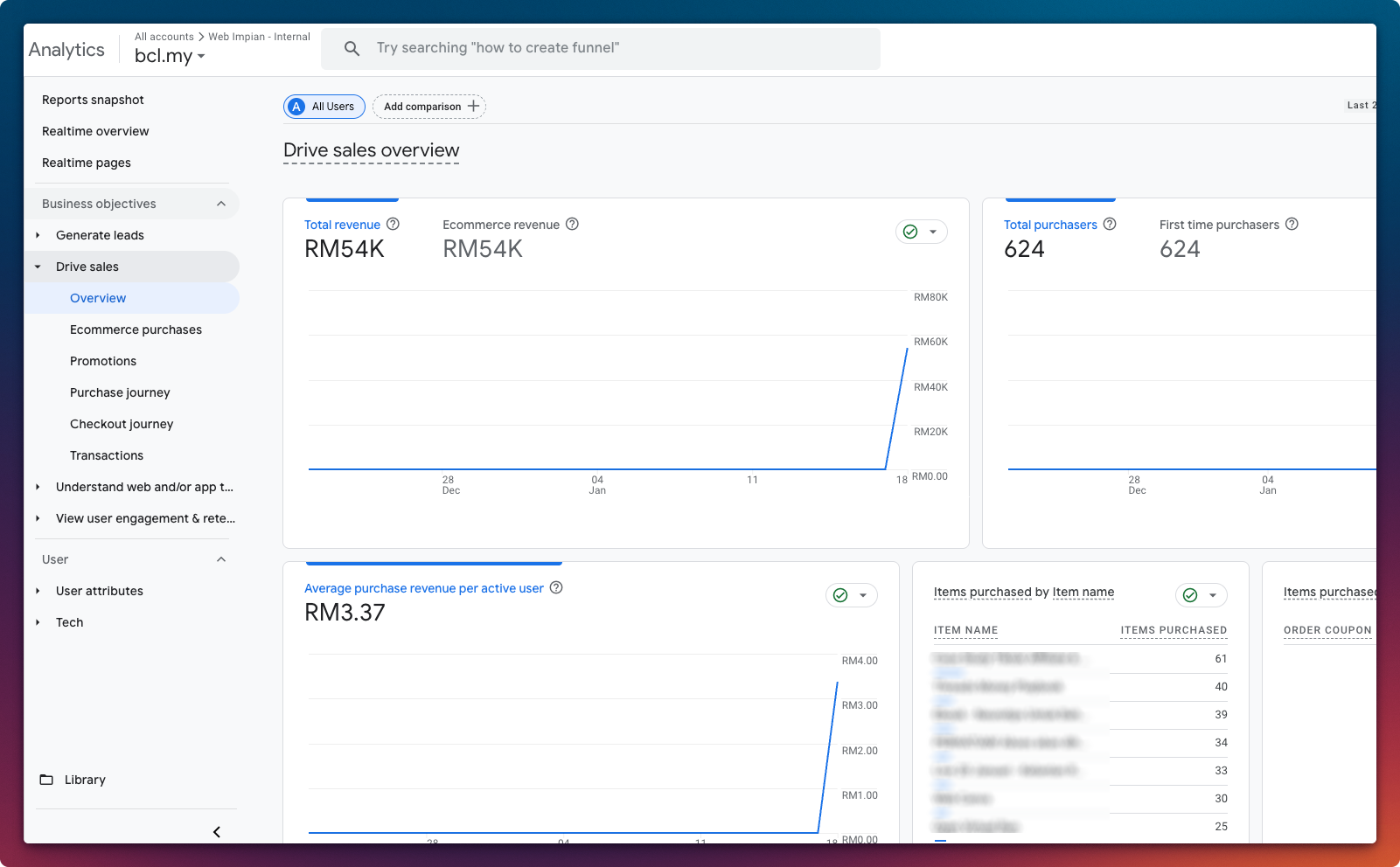
Task: Click the Add comparison button
Action: point(429,106)
